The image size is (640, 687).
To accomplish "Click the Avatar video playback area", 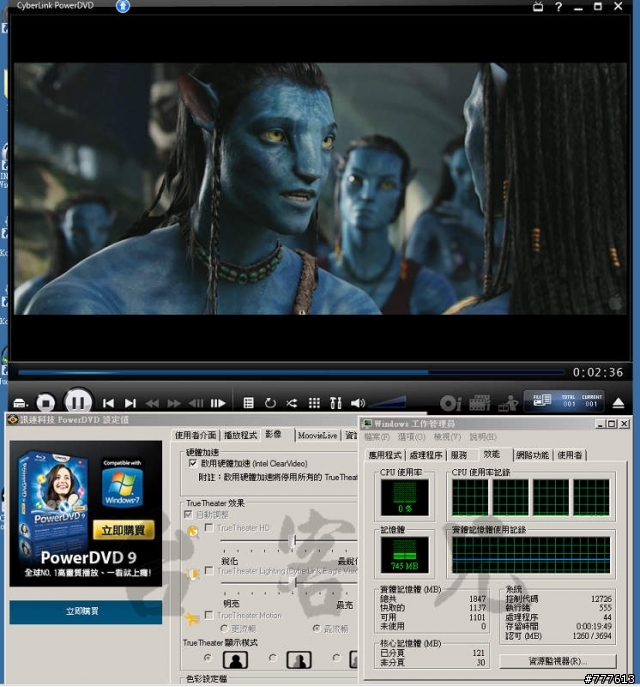I will click(x=320, y=188).
